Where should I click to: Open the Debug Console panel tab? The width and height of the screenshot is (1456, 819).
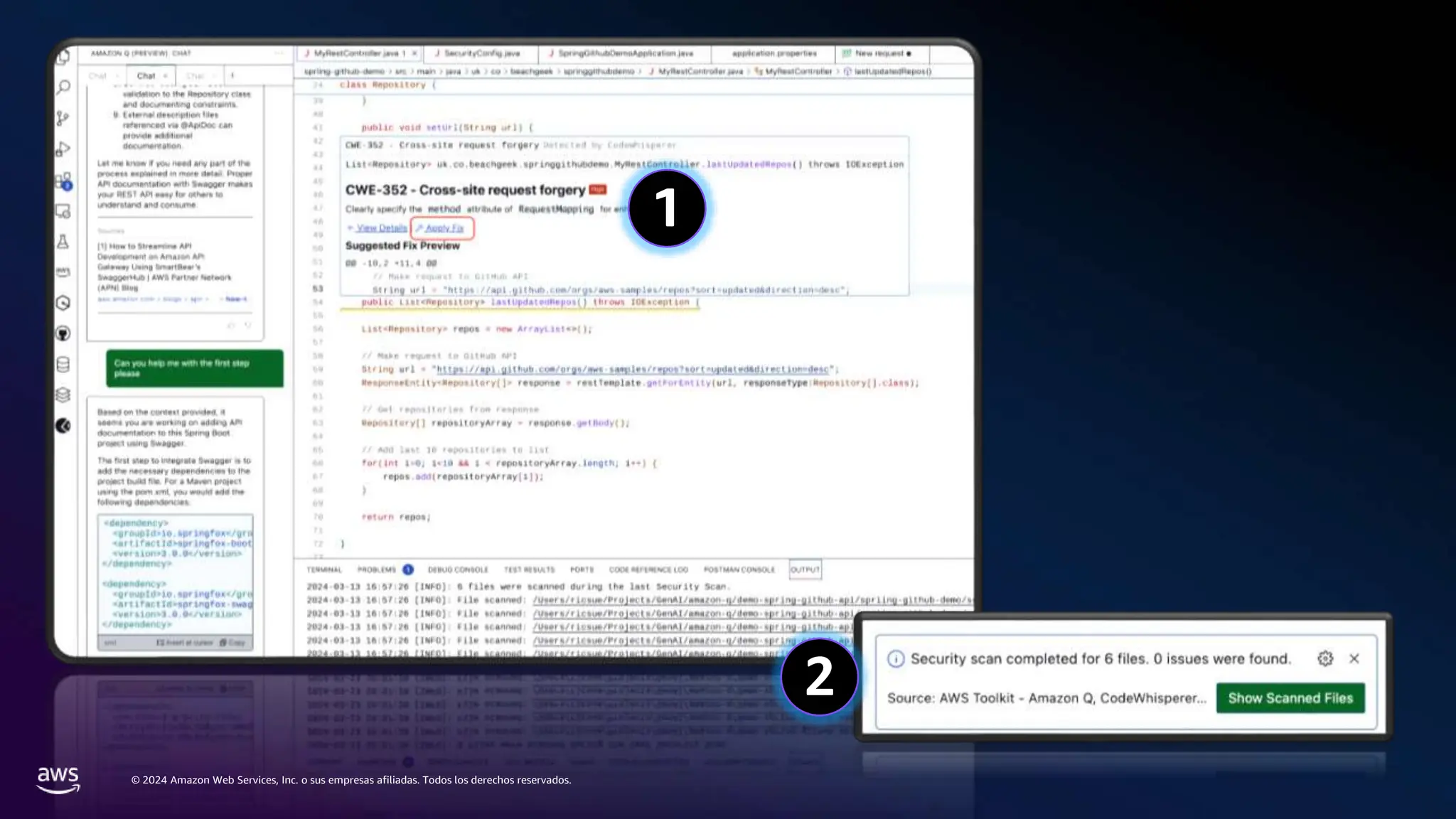458,569
